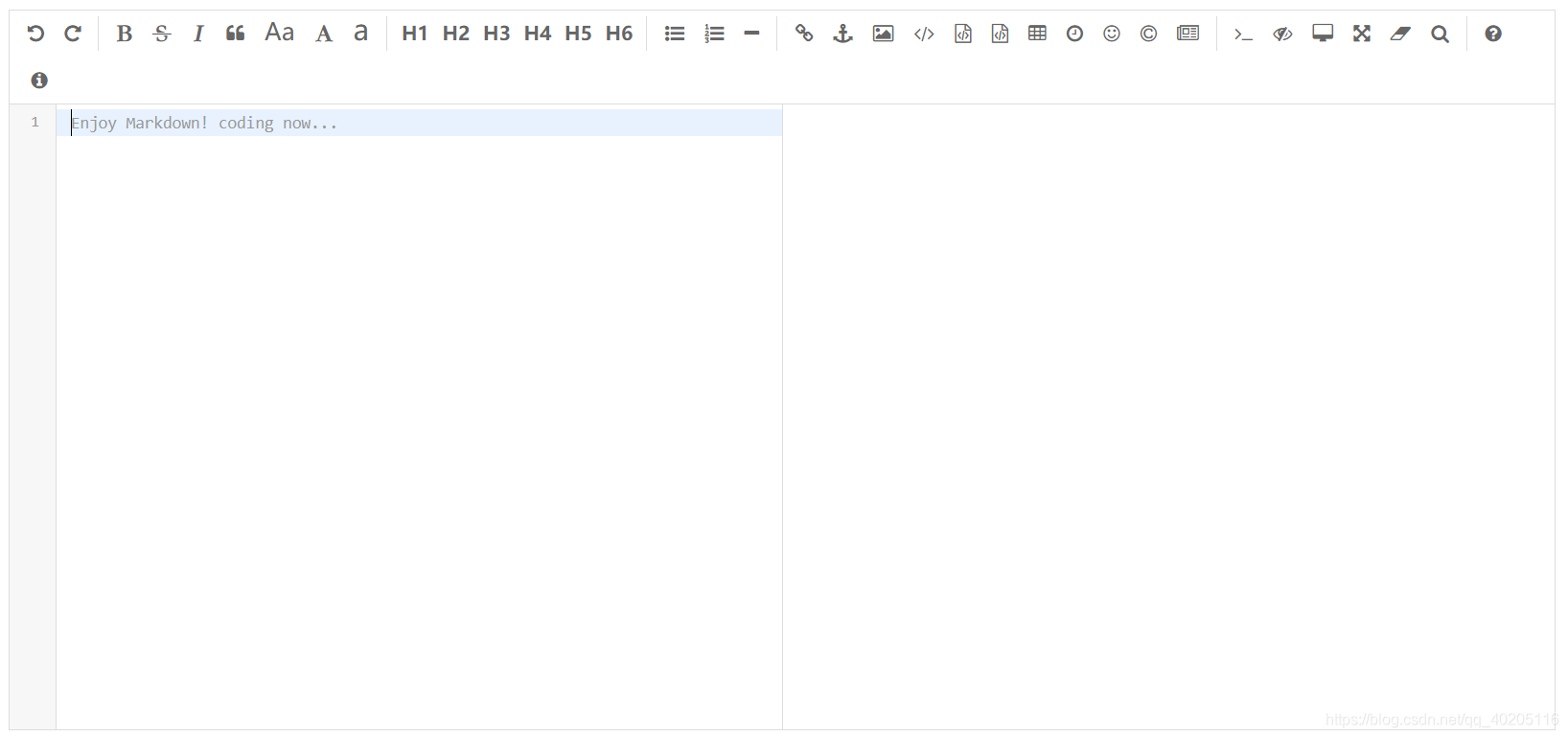Apply strikethrough formatting
The height and width of the screenshot is (737, 1568).
pyautogui.click(x=162, y=34)
